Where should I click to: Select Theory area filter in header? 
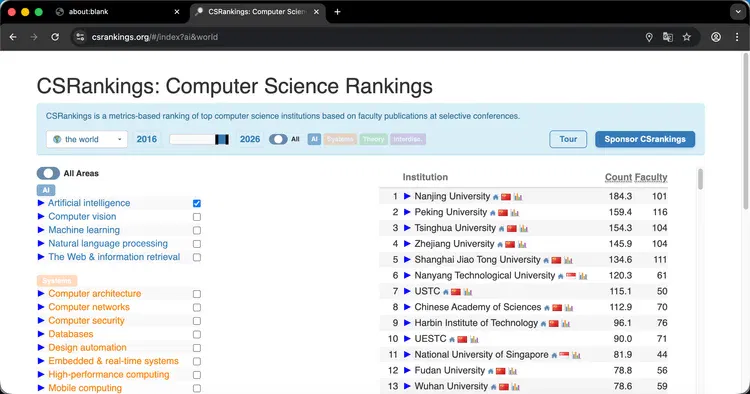point(374,139)
